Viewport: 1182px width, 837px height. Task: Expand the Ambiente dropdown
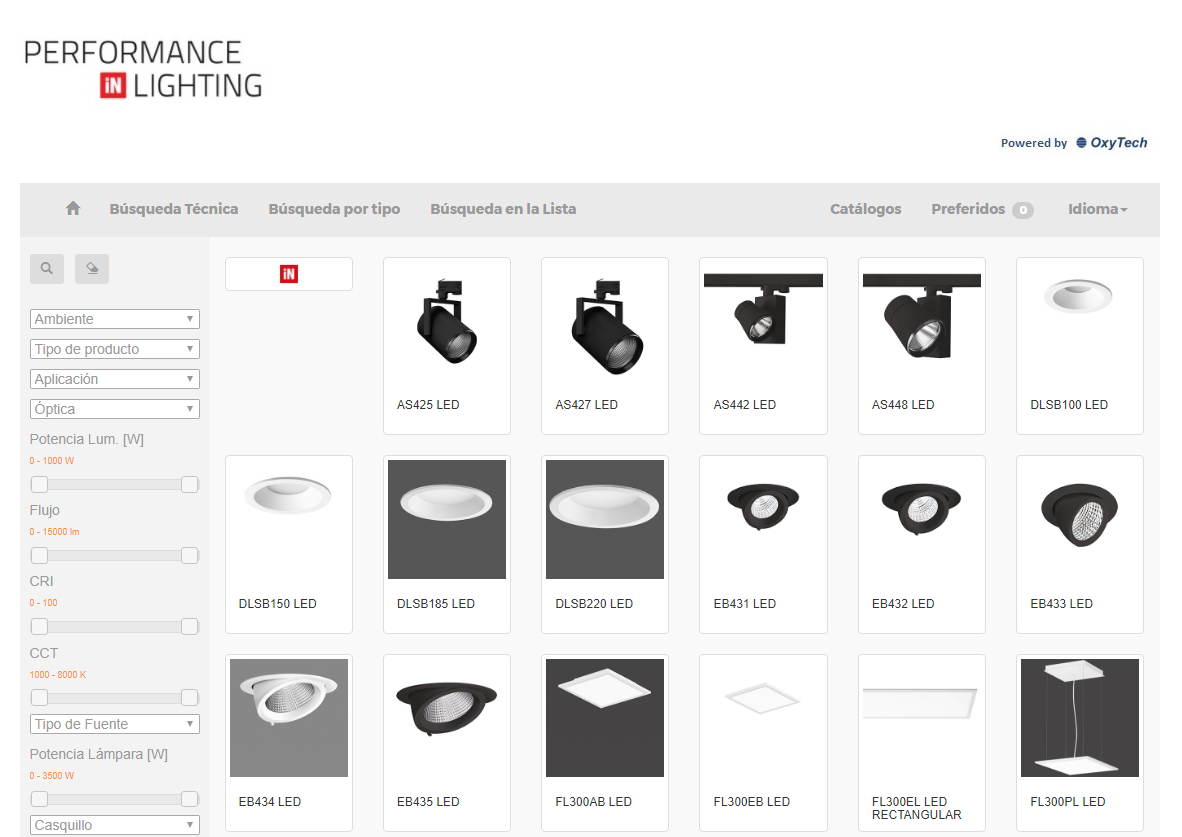pos(115,319)
